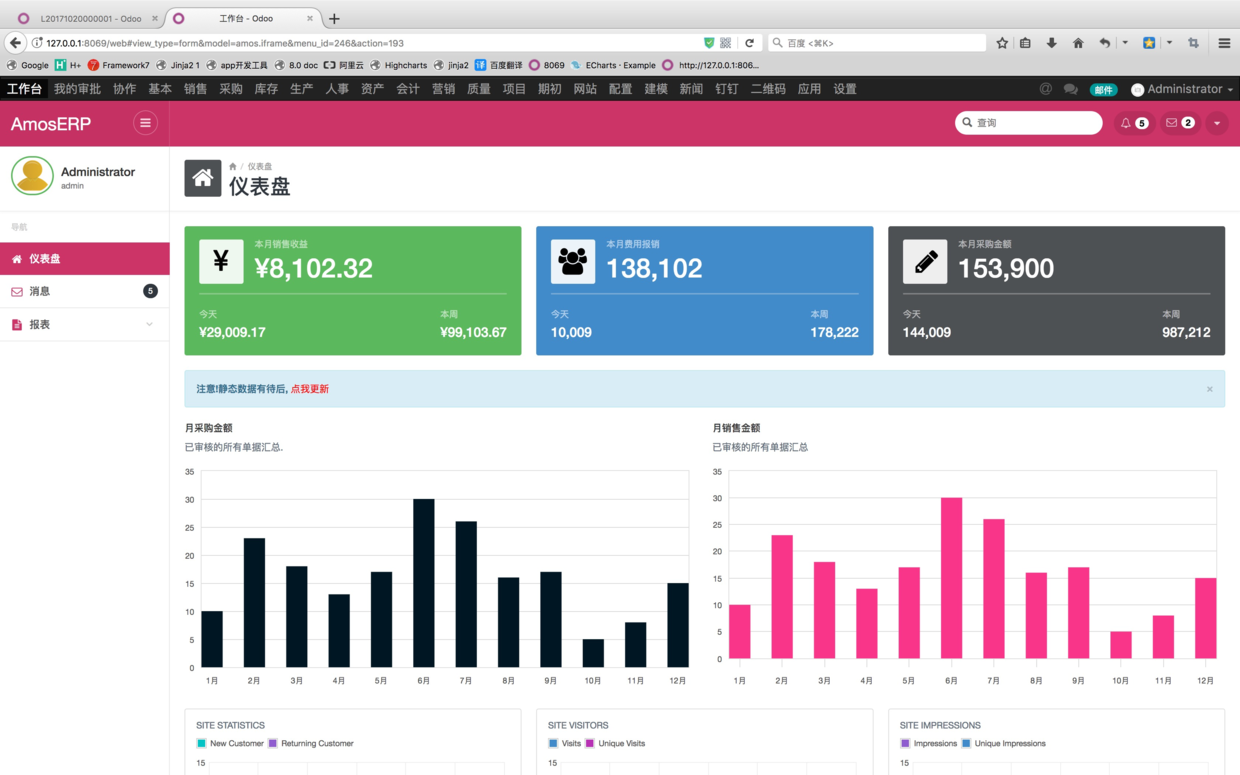The height and width of the screenshot is (775, 1240).
Task: Click the 查询 search field
Action: pyautogui.click(x=1028, y=122)
